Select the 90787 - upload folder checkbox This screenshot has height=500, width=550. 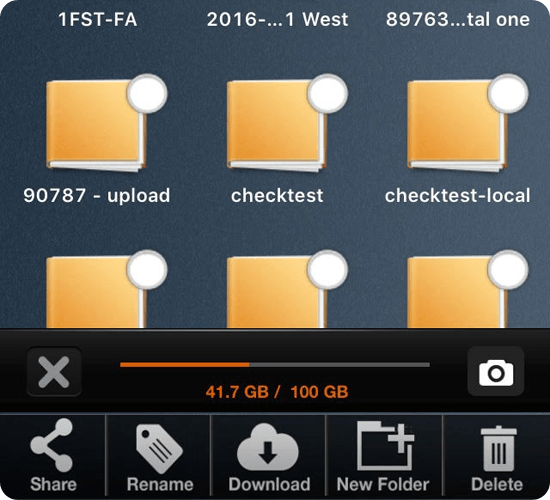(x=147, y=94)
